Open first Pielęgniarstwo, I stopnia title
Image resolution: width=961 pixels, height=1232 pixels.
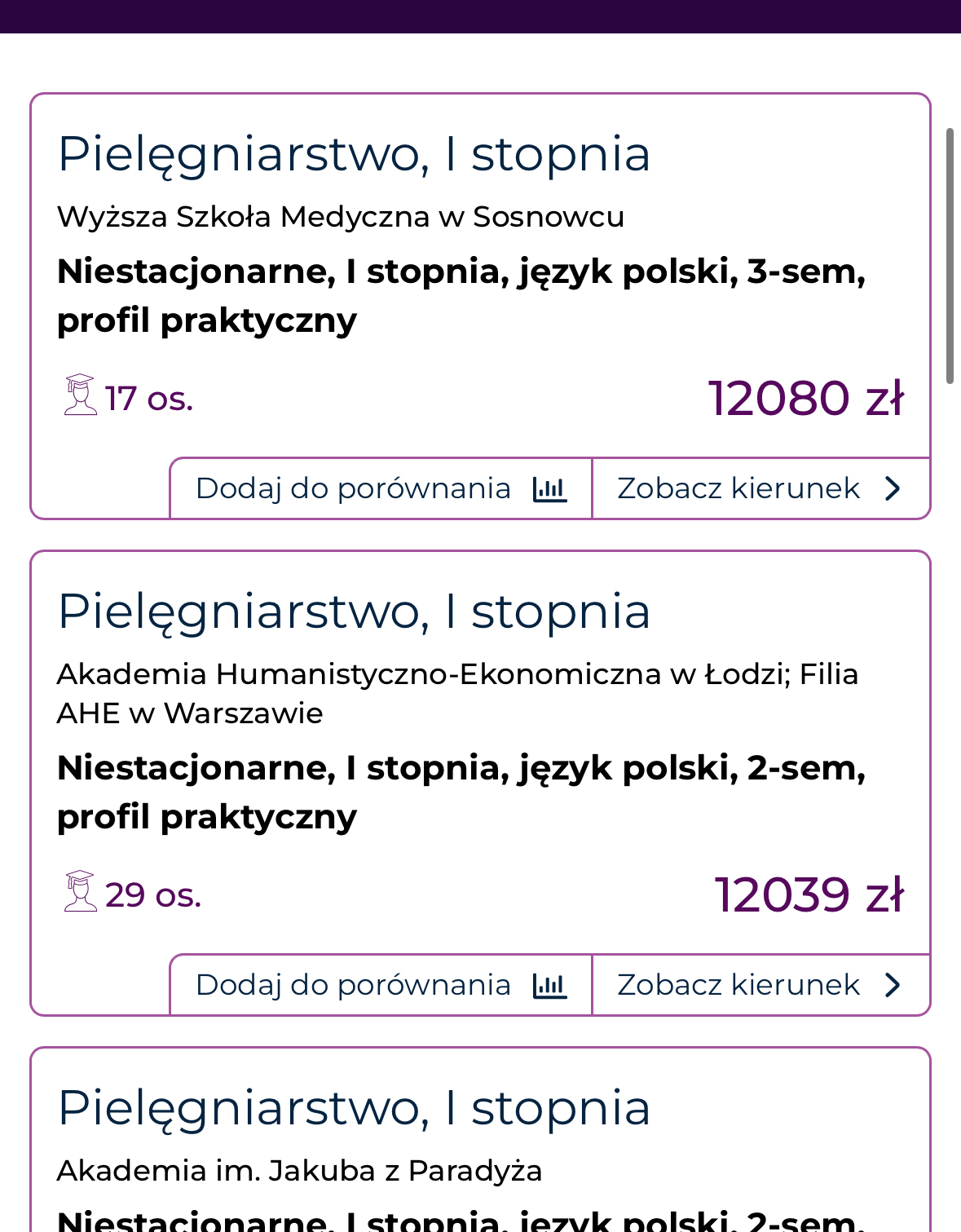(354, 154)
